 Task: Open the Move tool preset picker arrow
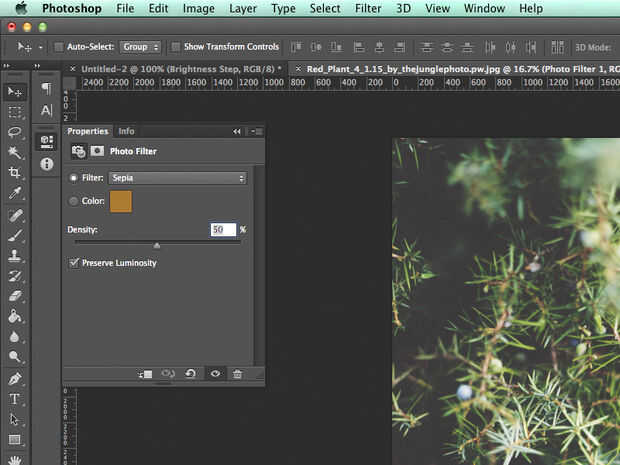[x=41, y=47]
